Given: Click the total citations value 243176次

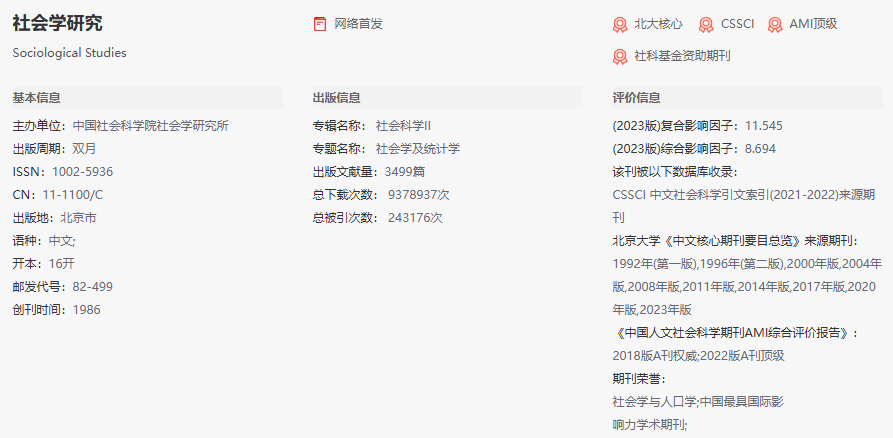Looking at the screenshot, I should click(414, 218).
